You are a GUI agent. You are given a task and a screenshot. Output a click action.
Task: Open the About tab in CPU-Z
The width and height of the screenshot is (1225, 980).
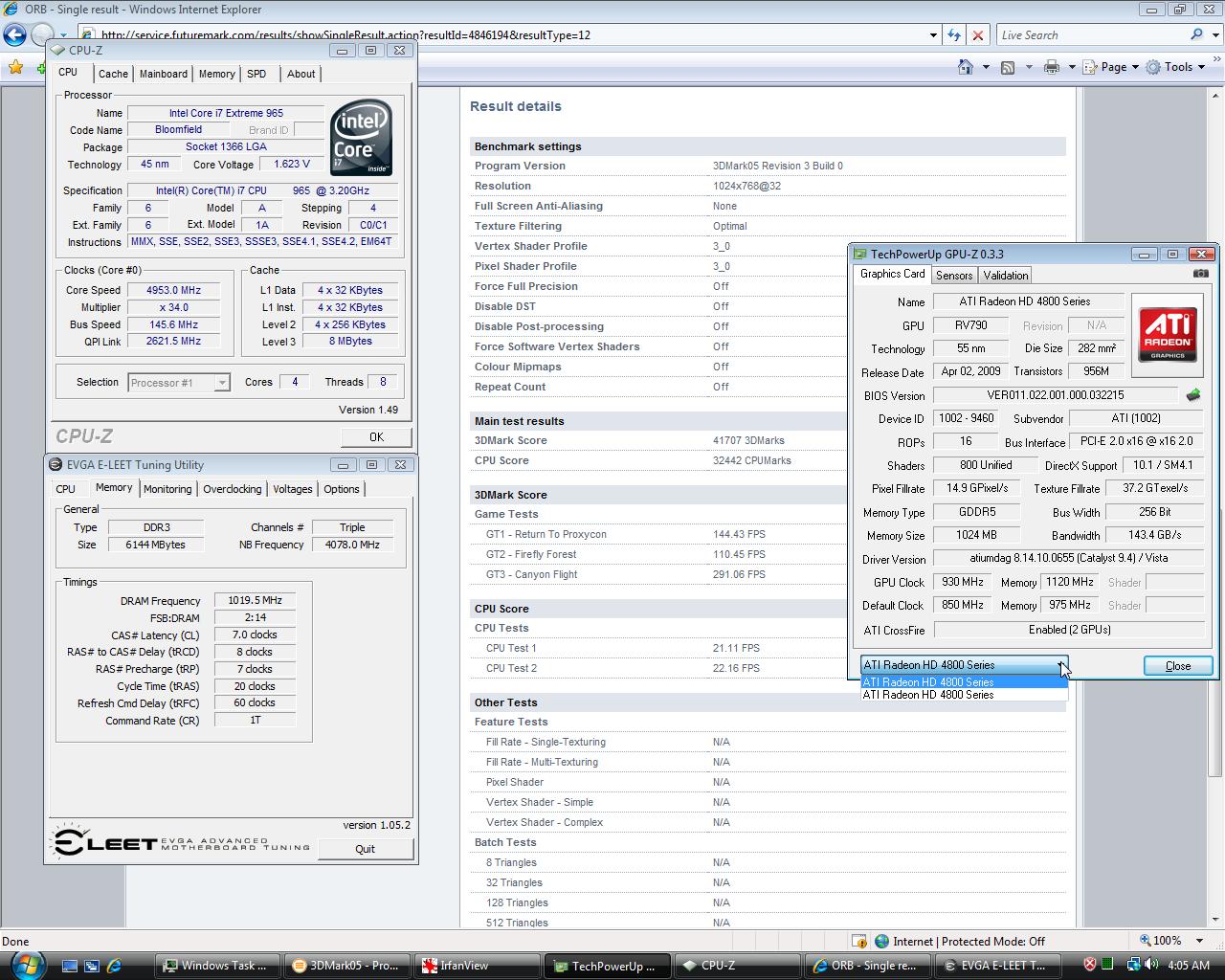tap(301, 74)
